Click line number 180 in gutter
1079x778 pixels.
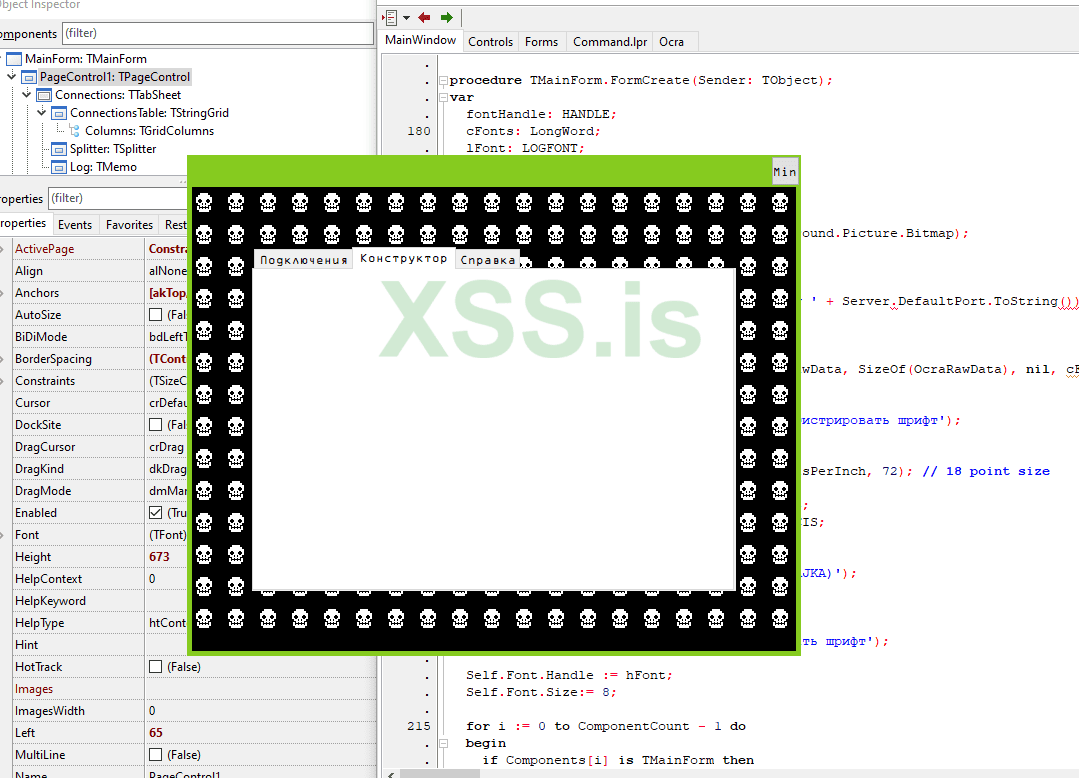pyautogui.click(x=418, y=131)
